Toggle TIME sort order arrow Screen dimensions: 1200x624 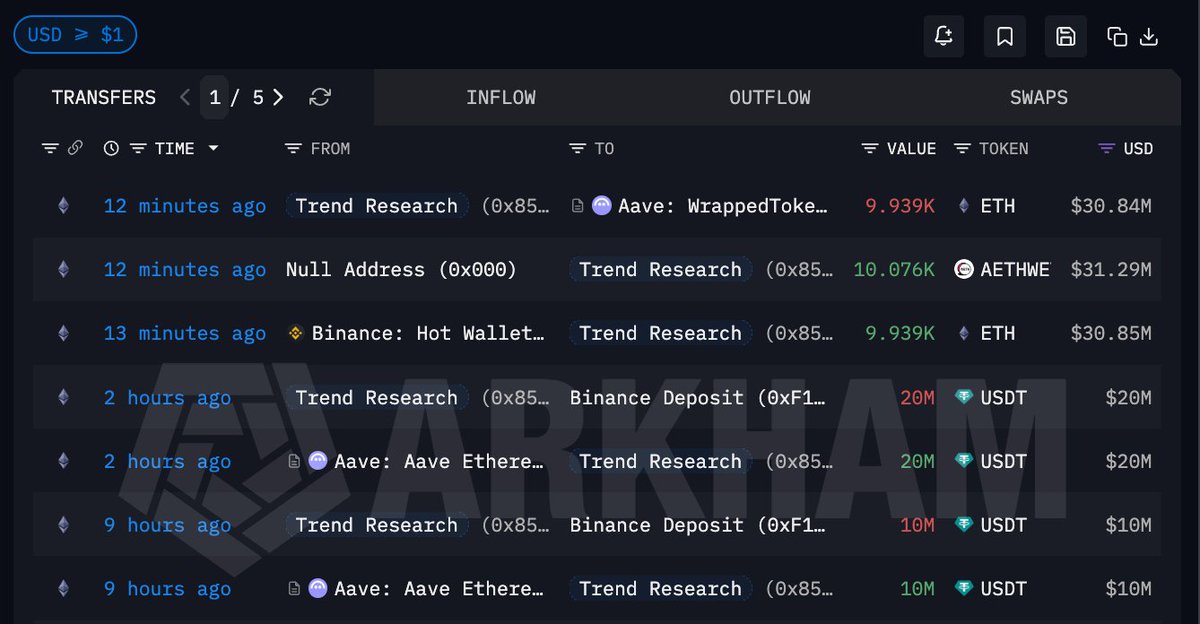coord(213,148)
